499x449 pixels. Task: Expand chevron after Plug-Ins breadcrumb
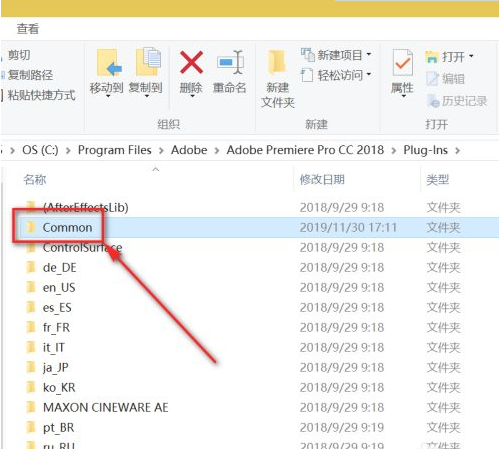458,151
